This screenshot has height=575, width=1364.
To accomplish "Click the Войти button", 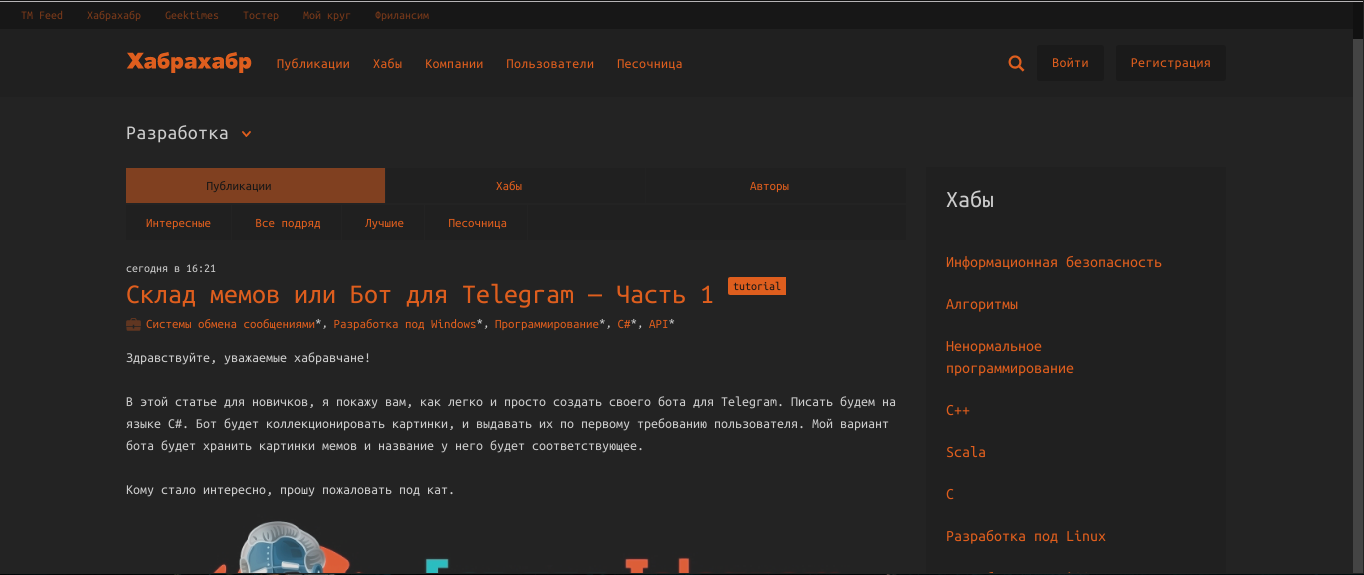I will click(x=1070, y=63).
